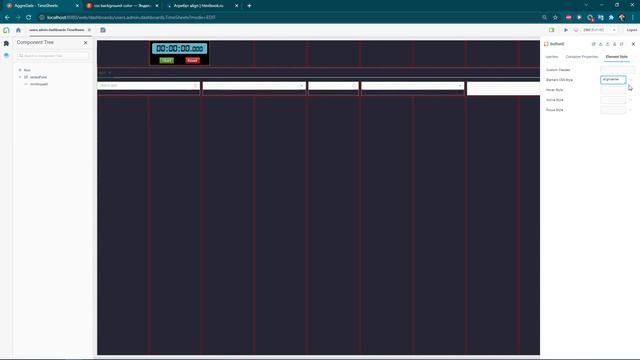Viewport: 640px width, 360px height.
Task: Click the Logout link
Action: (x=632, y=30)
